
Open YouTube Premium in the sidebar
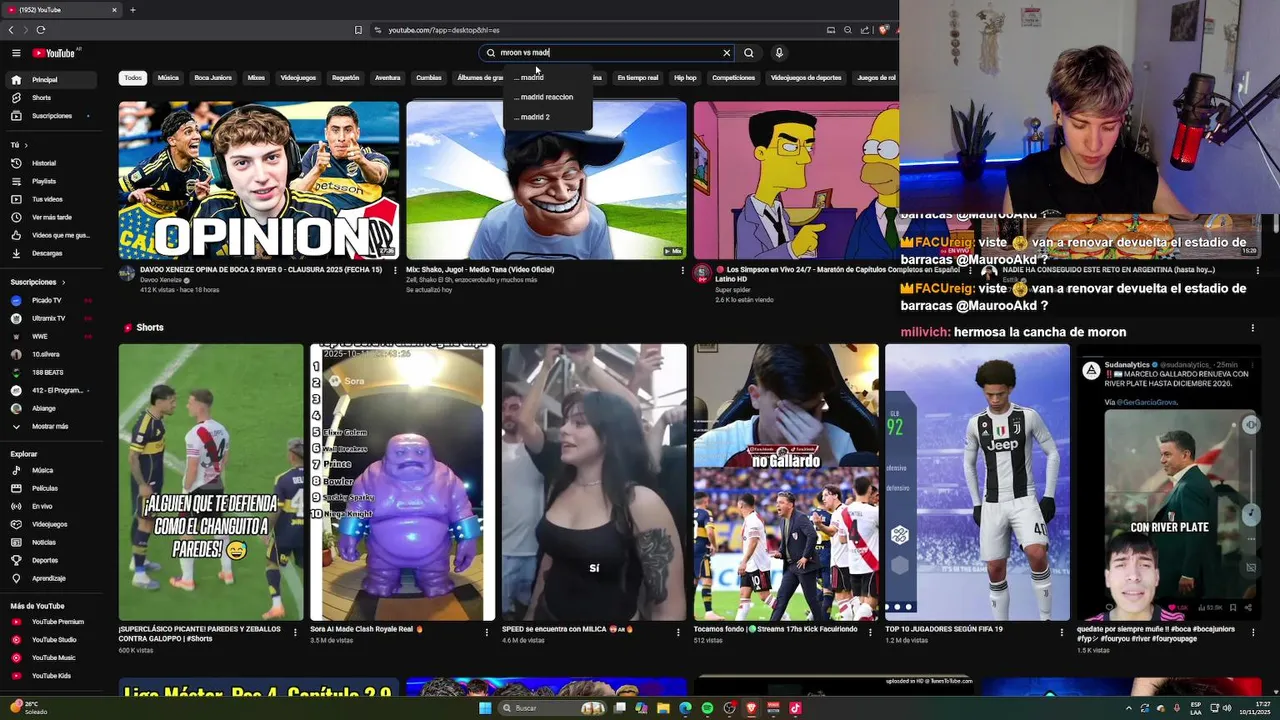(53, 622)
